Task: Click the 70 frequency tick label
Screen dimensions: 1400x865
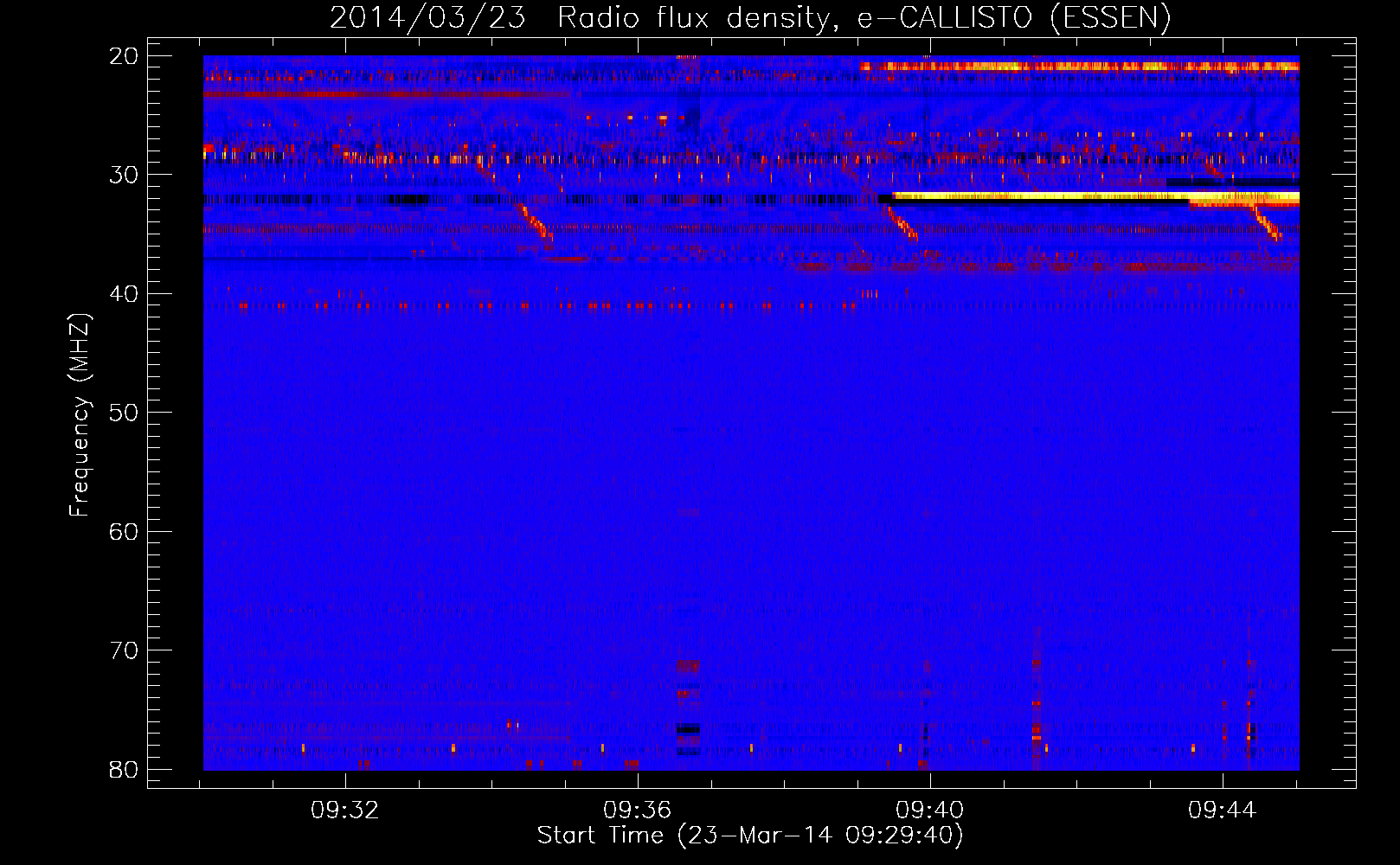Action: point(124,650)
